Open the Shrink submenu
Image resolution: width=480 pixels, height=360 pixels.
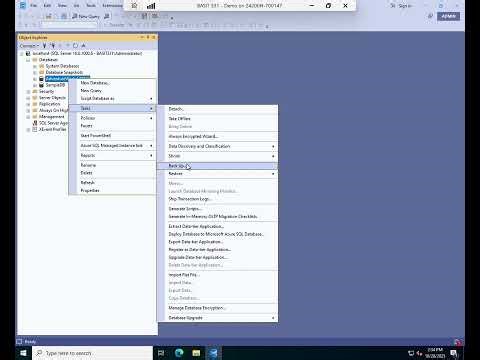217,156
